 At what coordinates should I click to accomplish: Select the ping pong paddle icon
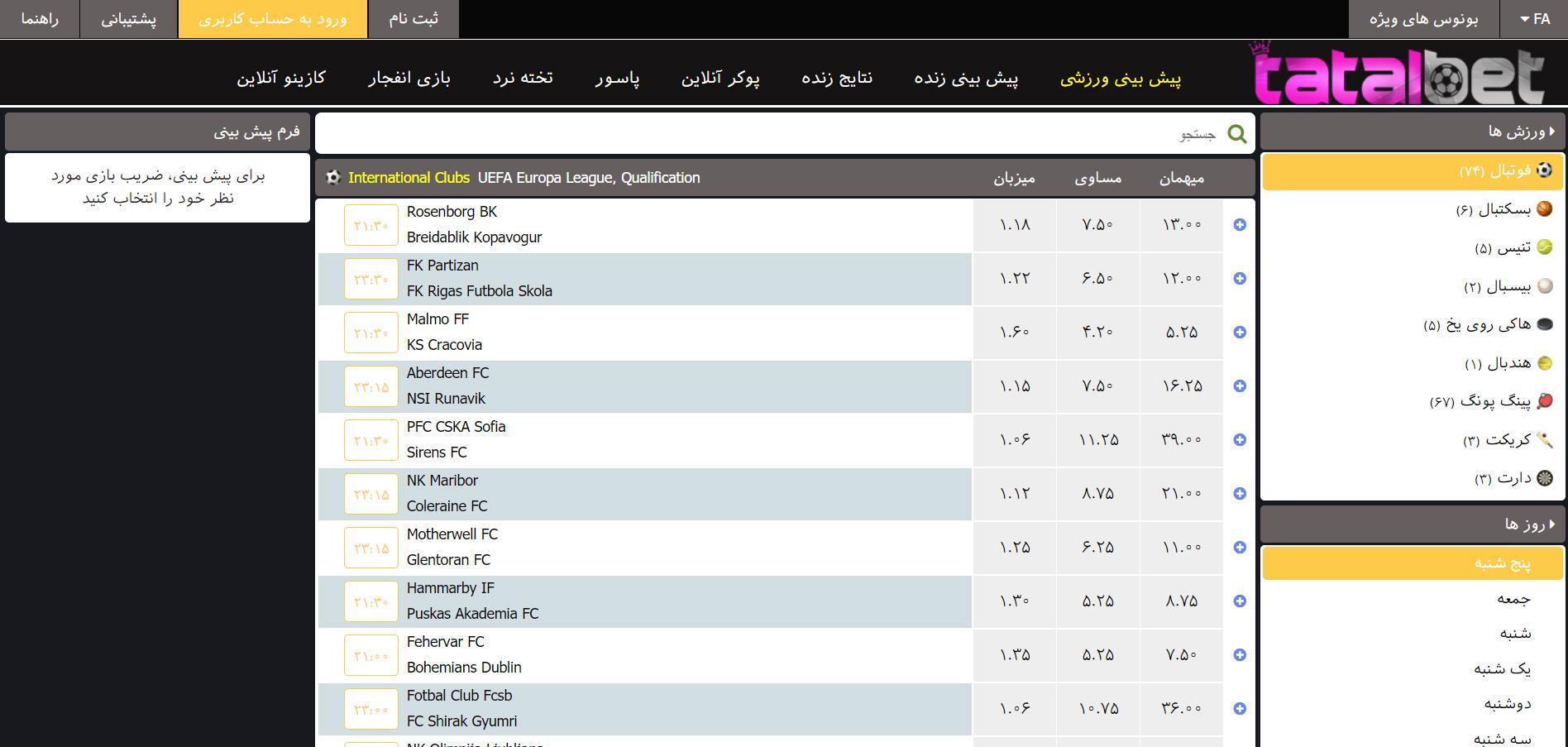click(x=1544, y=401)
